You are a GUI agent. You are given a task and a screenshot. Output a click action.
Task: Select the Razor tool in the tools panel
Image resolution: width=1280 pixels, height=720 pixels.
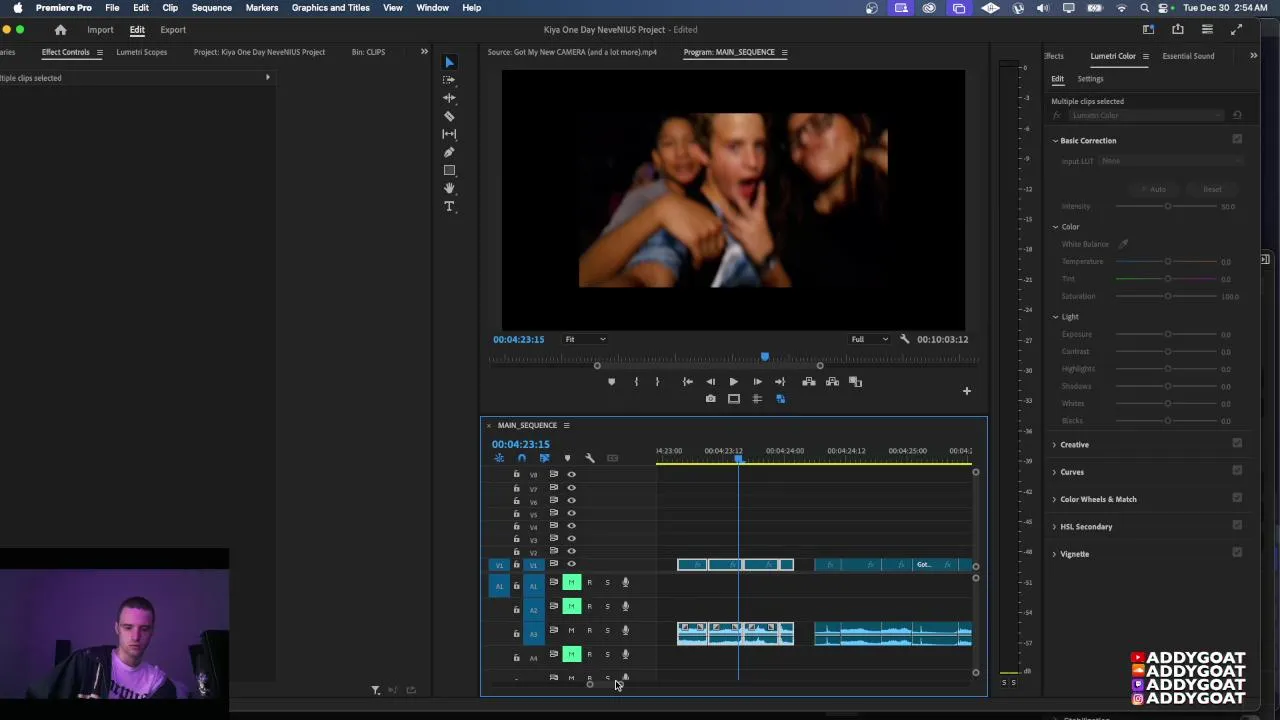point(449,116)
